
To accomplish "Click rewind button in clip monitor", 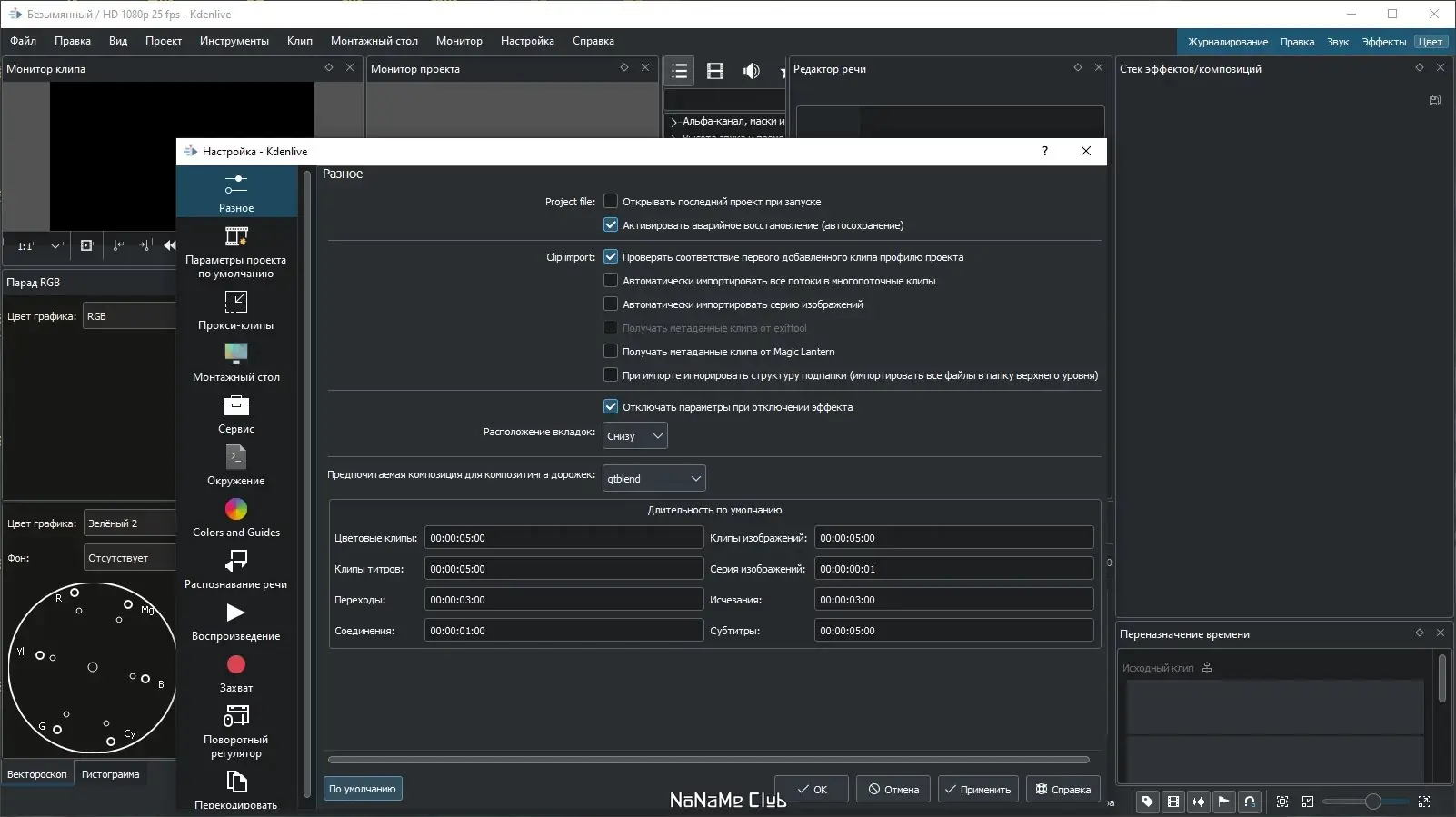I will coord(170,245).
